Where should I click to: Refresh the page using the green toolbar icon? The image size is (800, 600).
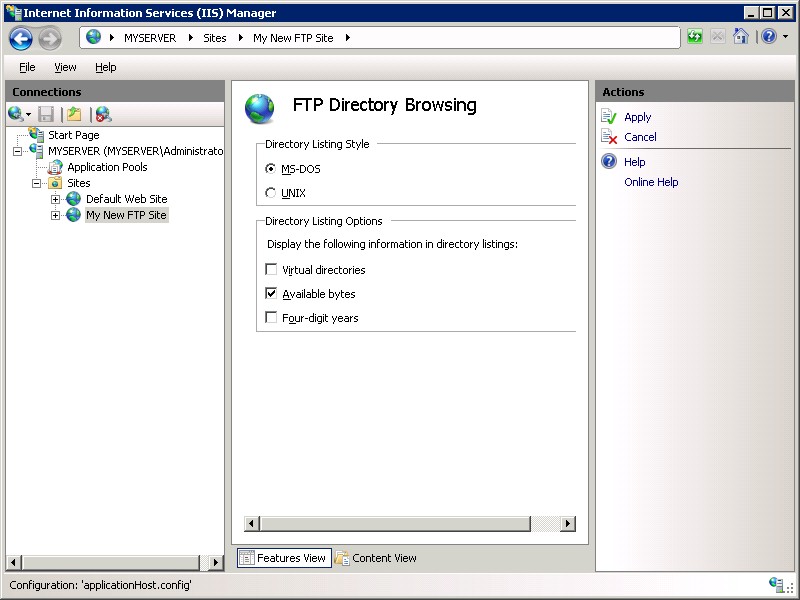coord(695,36)
